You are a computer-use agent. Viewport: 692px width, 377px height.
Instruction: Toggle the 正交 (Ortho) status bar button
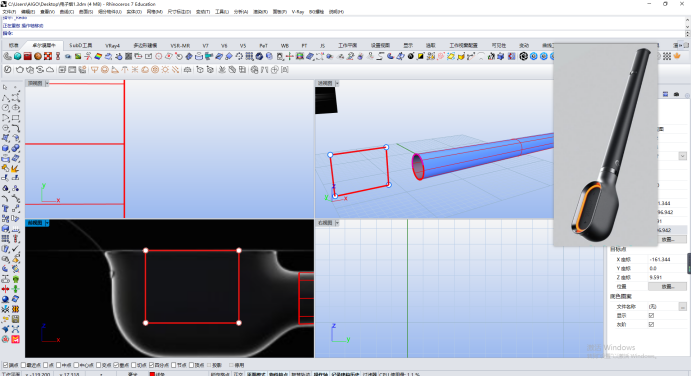pyautogui.click(x=238, y=374)
